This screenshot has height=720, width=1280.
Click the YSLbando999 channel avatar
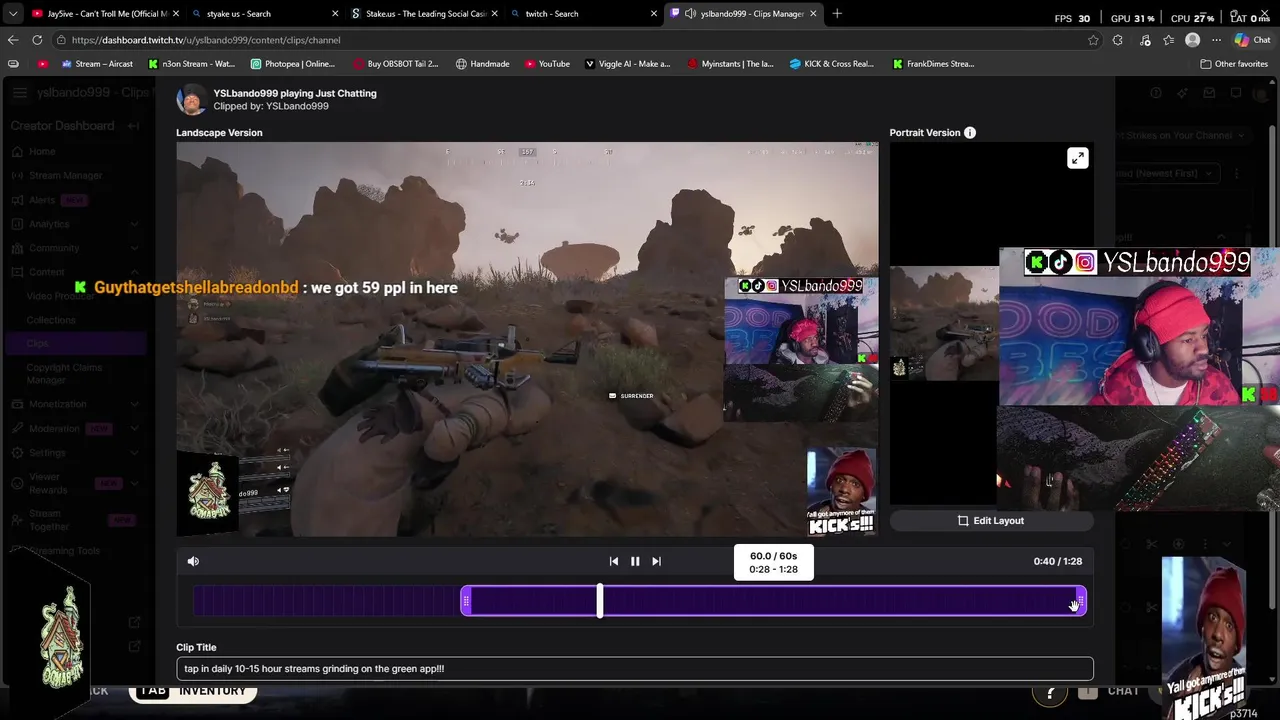[192, 99]
